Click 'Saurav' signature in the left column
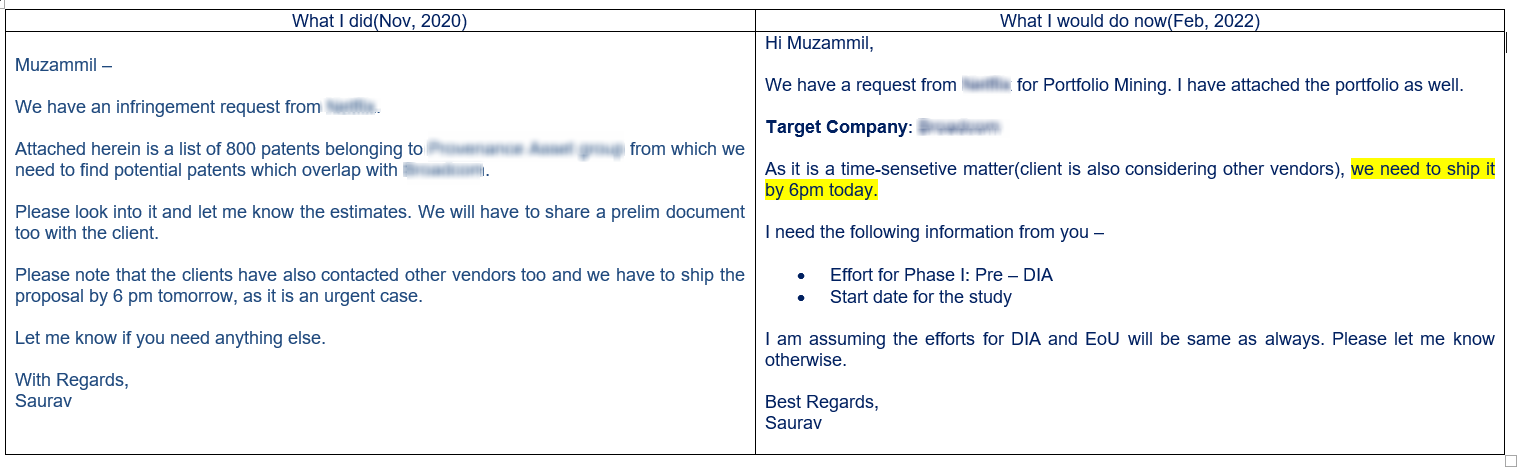The width and height of the screenshot is (1528, 469). coord(43,401)
